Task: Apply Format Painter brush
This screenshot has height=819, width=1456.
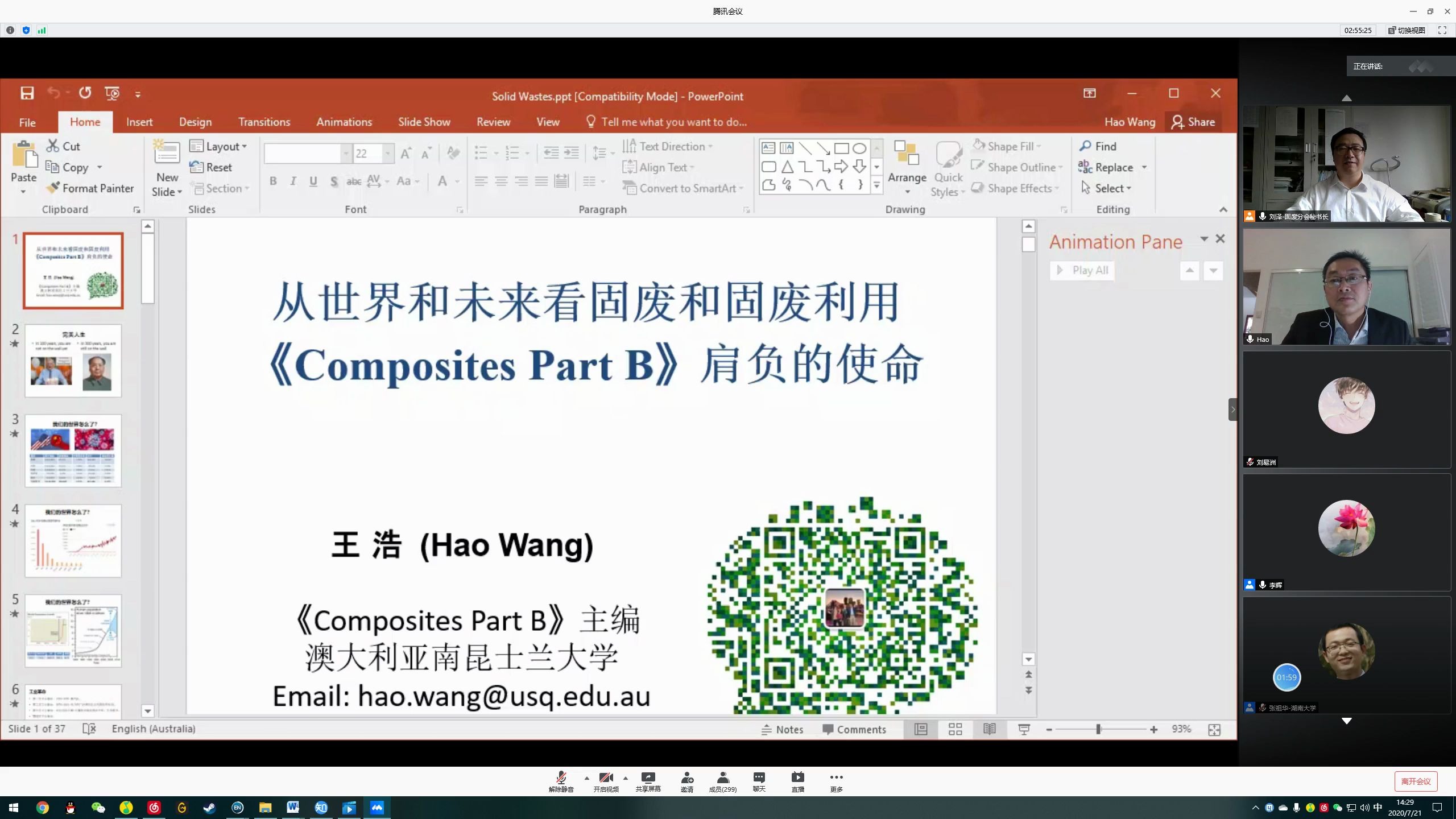Action: point(90,188)
